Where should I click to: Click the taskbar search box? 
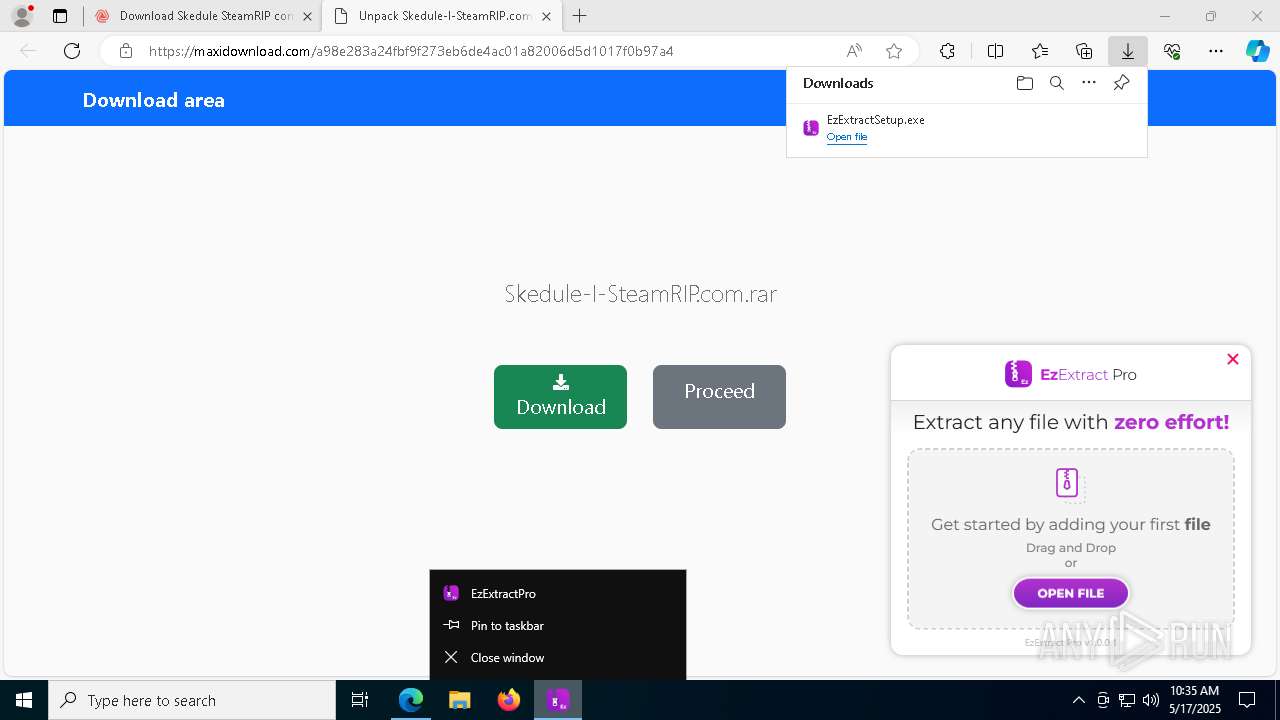click(192, 700)
